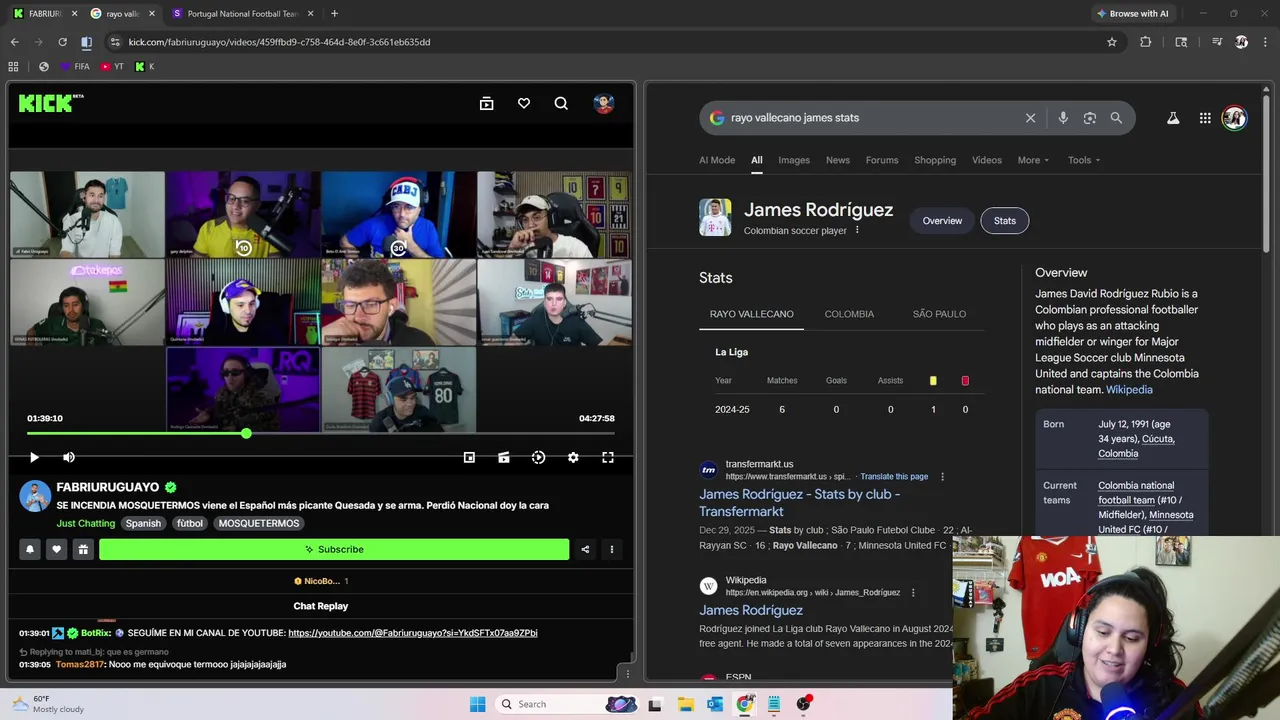1280x720 pixels.
Task: Mute the Kick video volume
Action: pyautogui.click(x=69, y=457)
